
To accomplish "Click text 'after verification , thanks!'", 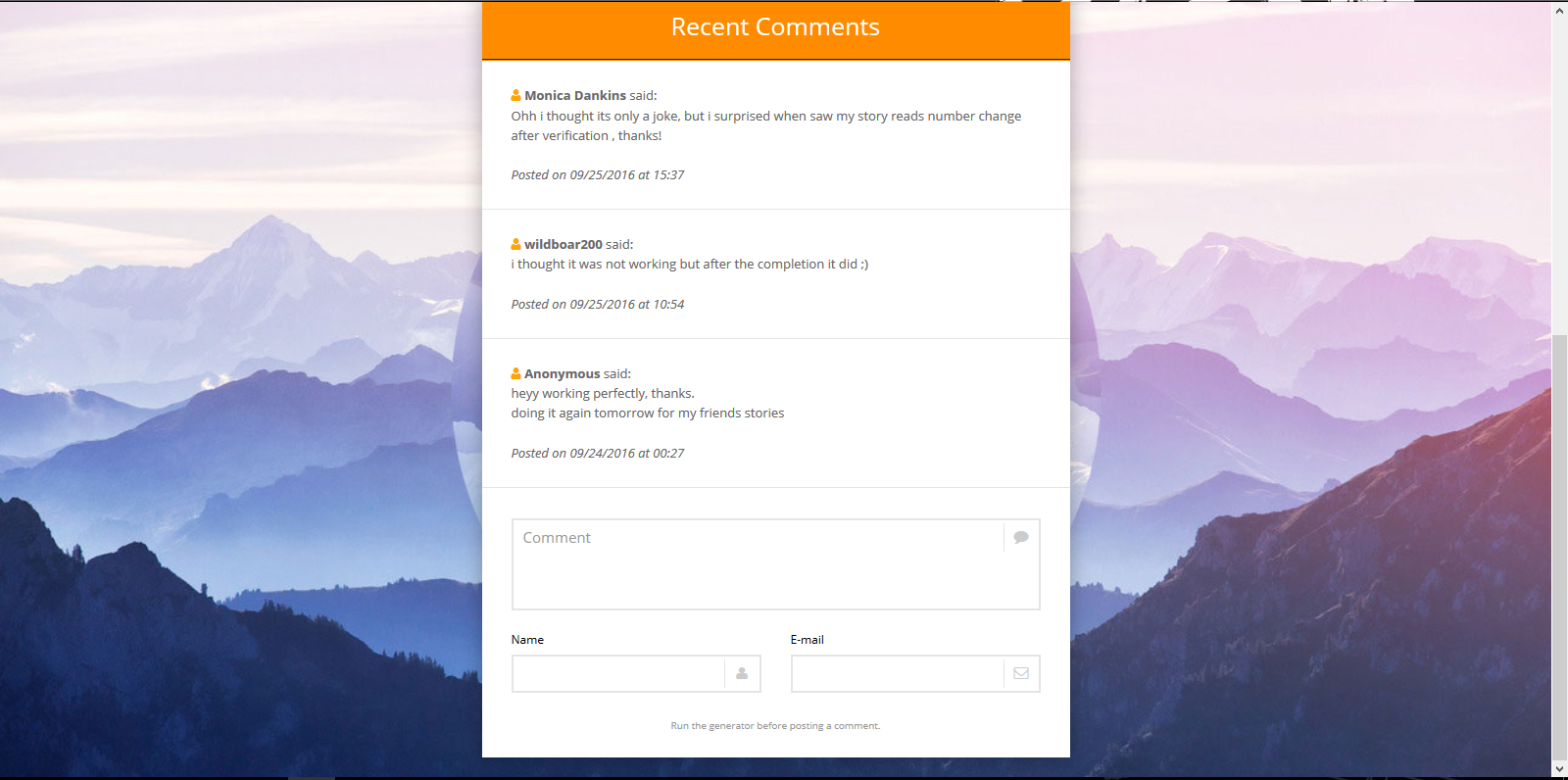I will [586, 135].
